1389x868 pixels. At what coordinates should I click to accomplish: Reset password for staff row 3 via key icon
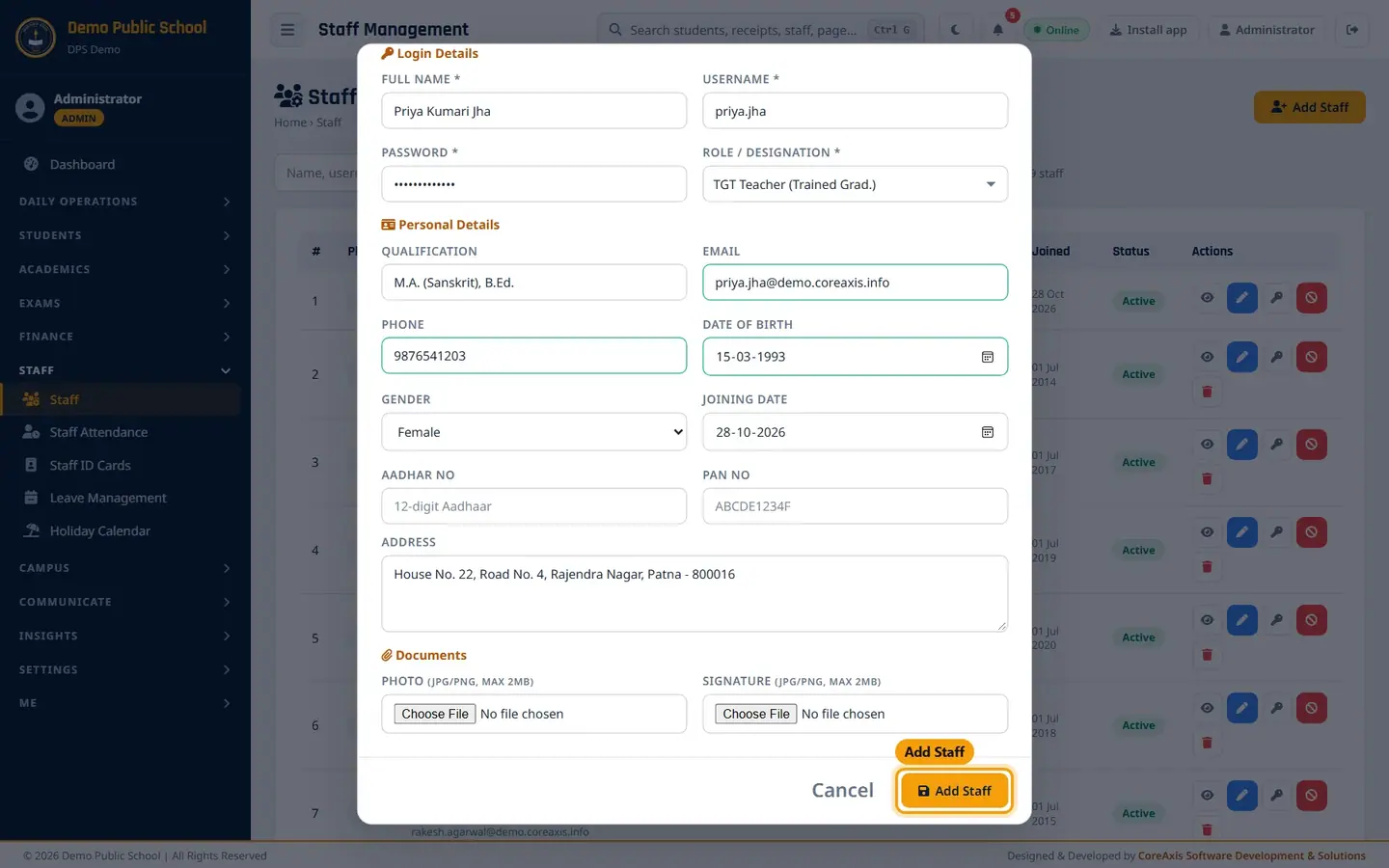click(1276, 445)
